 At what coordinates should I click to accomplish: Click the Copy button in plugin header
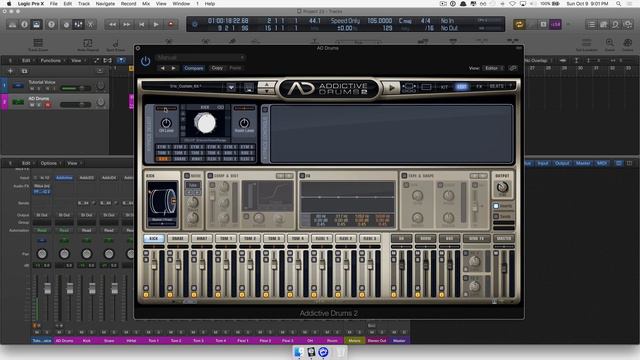pos(217,68)
